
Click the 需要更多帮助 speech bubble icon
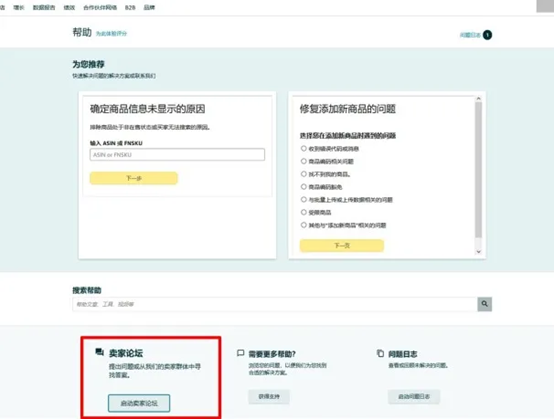click(x=241, y=353)
